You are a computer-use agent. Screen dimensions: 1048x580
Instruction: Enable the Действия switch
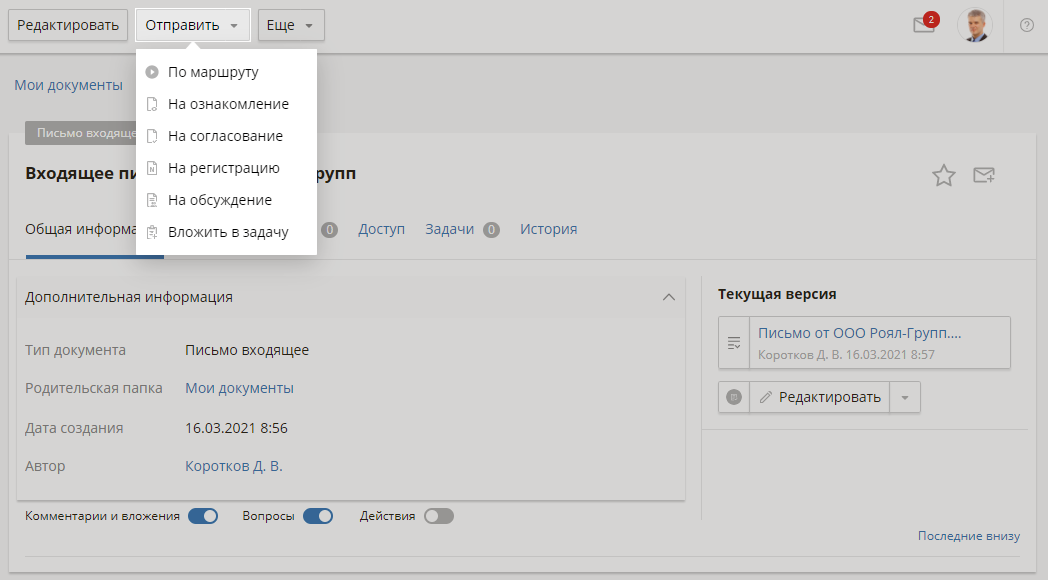pos(439,516)
